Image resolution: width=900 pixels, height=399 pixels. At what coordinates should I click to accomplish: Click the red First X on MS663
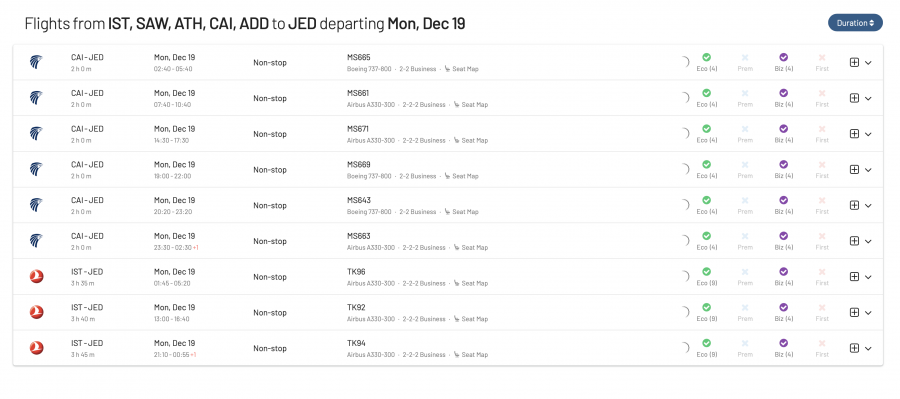[x=822, y=236]
